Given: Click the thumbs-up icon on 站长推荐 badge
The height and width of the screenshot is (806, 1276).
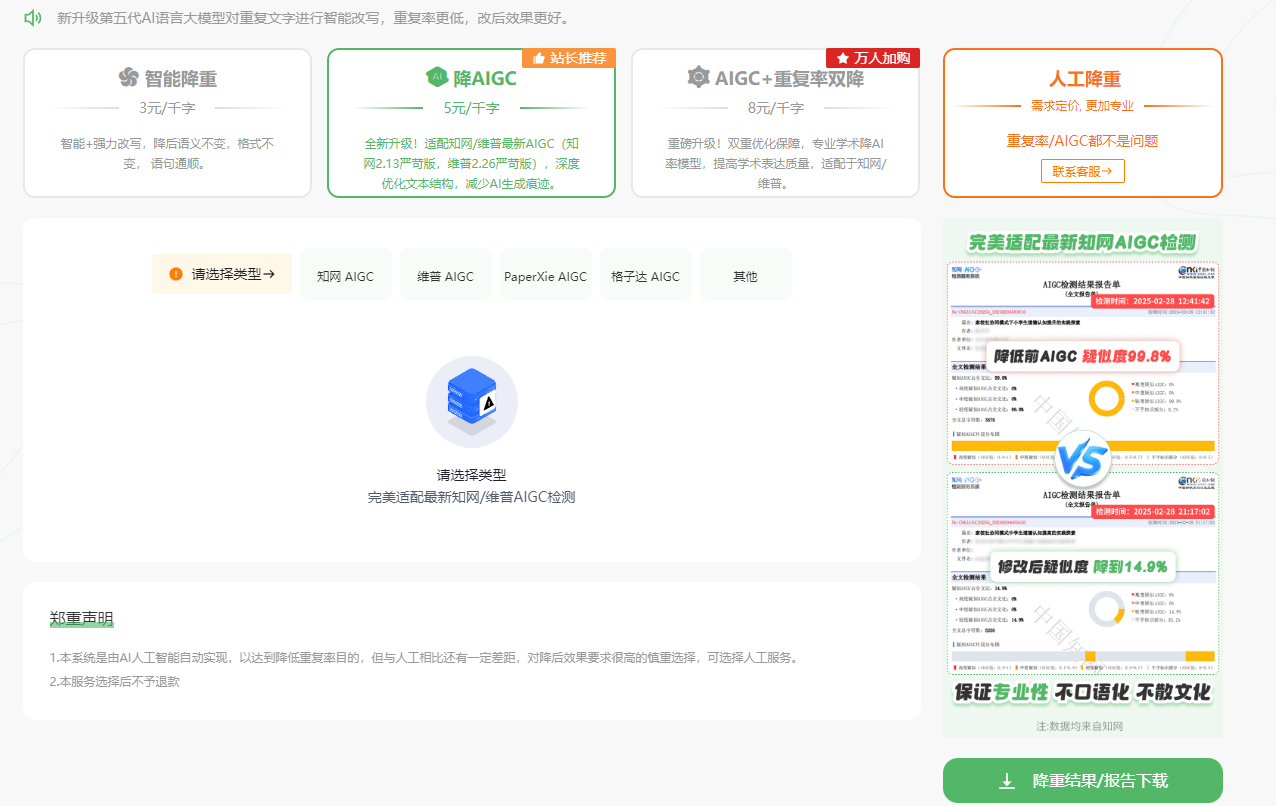Looking at the screenshot, I should click(x=538, y=58).
